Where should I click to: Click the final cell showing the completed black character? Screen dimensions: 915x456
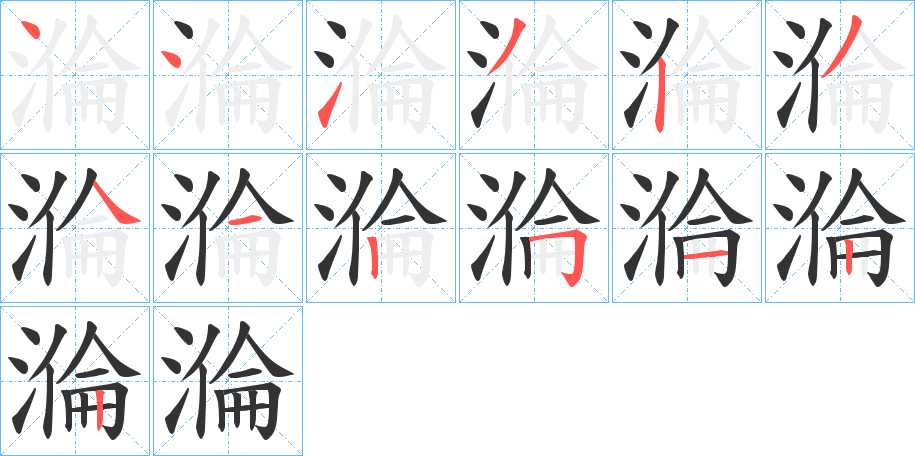pos(228,381)
